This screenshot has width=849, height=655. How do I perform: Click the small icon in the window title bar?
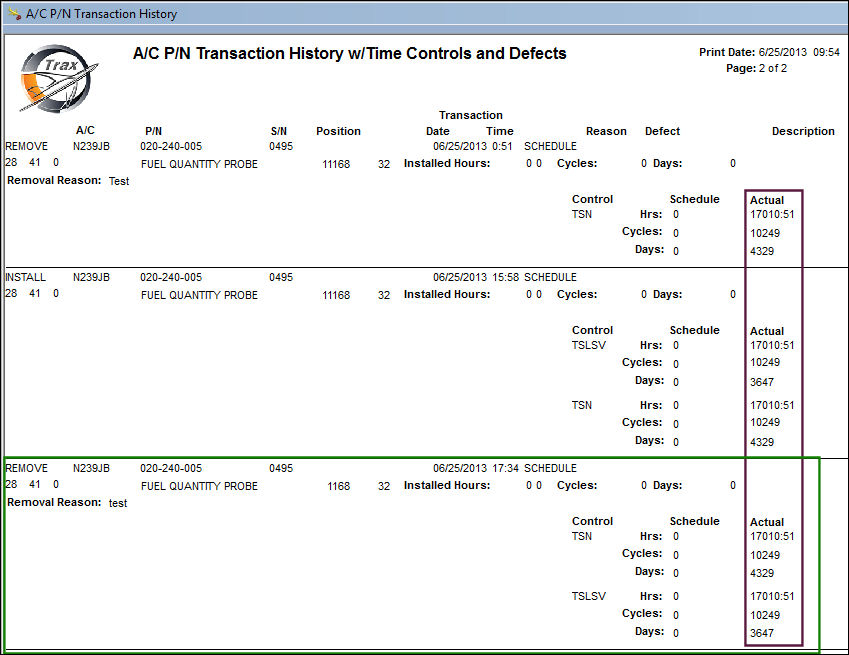15,13
